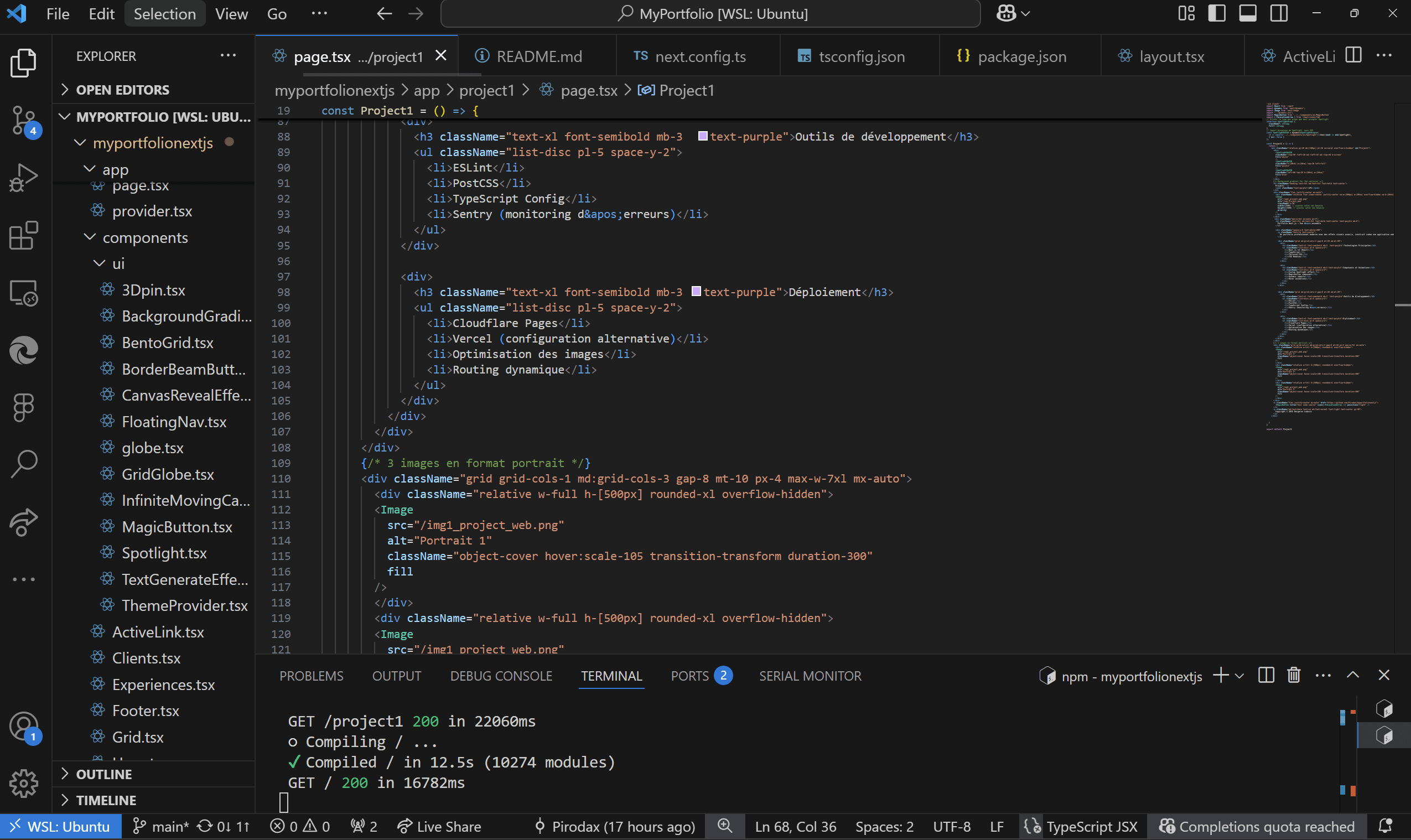Viewport: 1411px width, 840px height.
Task: Open the Extensions view
Action: click(23, 235)
